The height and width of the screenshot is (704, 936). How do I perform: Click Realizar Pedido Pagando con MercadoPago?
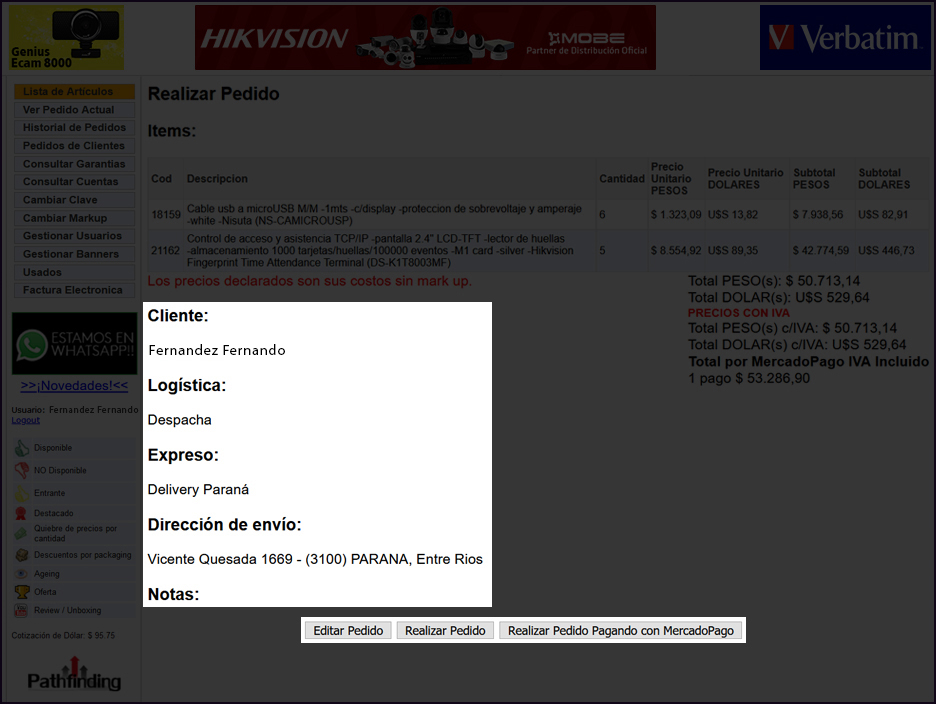620,631
